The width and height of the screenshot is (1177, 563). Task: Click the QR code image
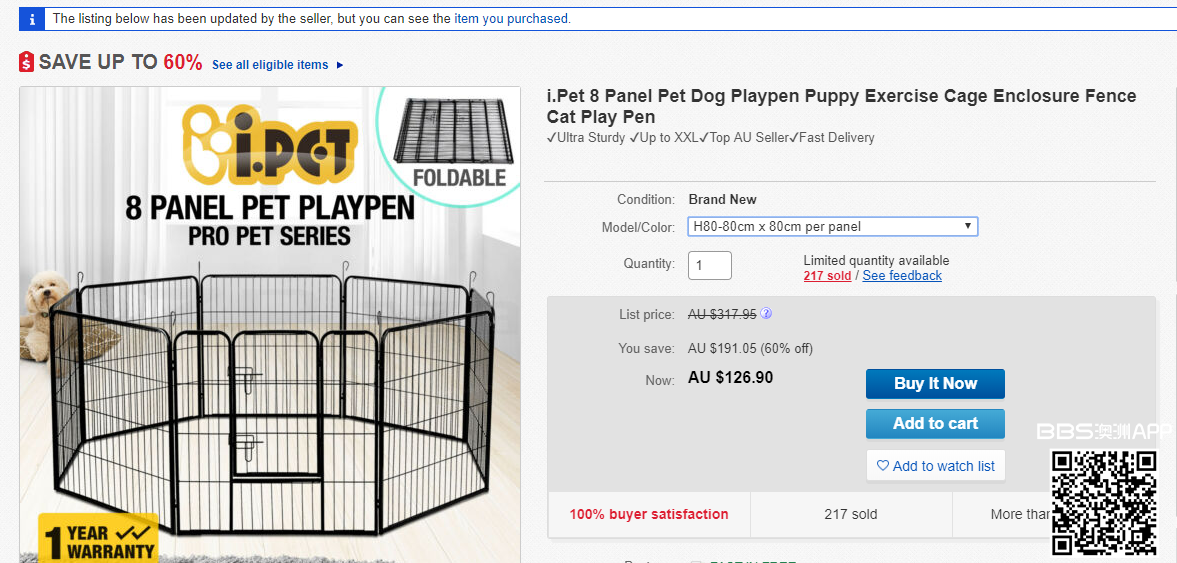pos(1103,502)
